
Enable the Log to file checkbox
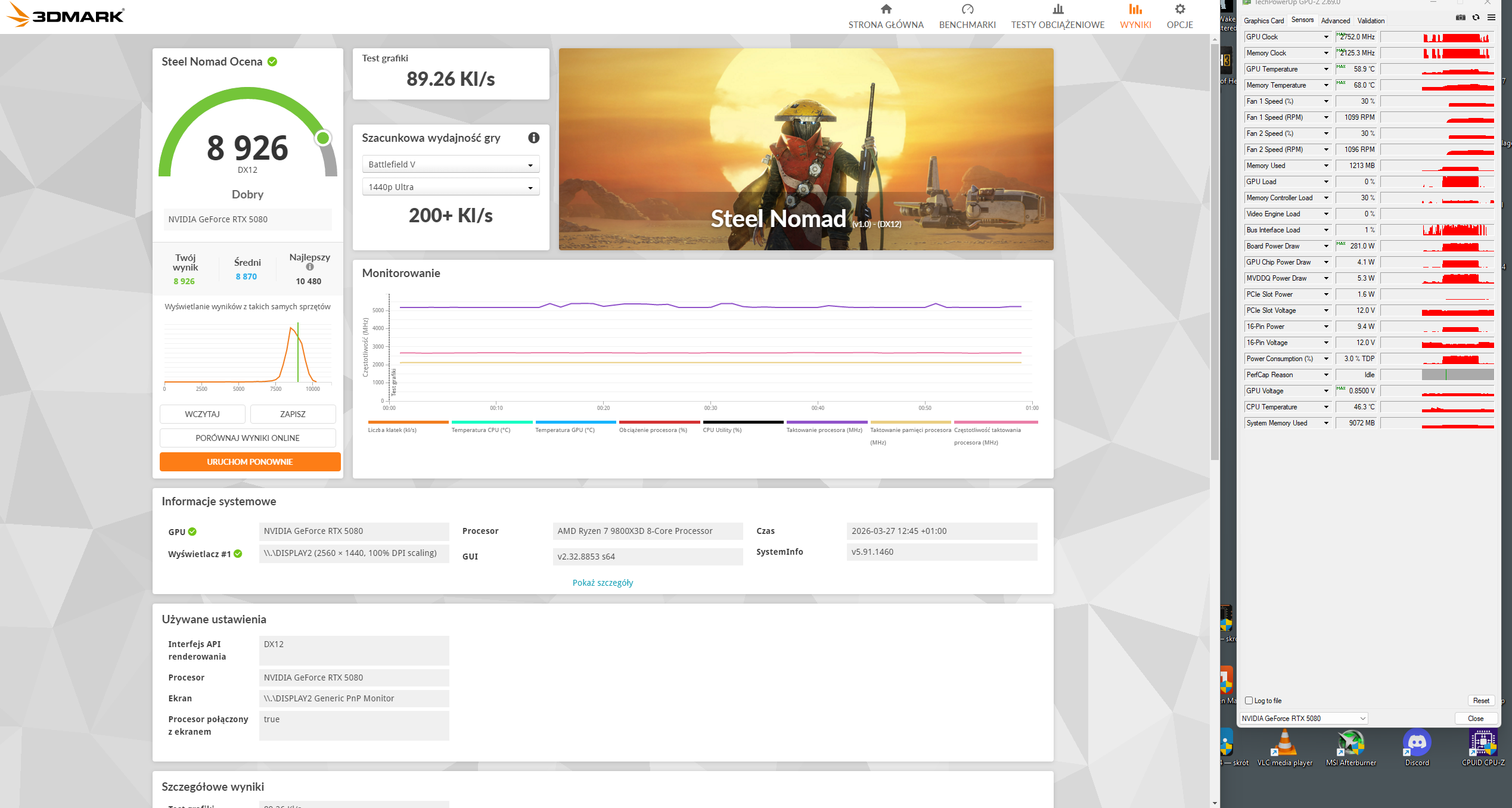tap(1249, 701)
